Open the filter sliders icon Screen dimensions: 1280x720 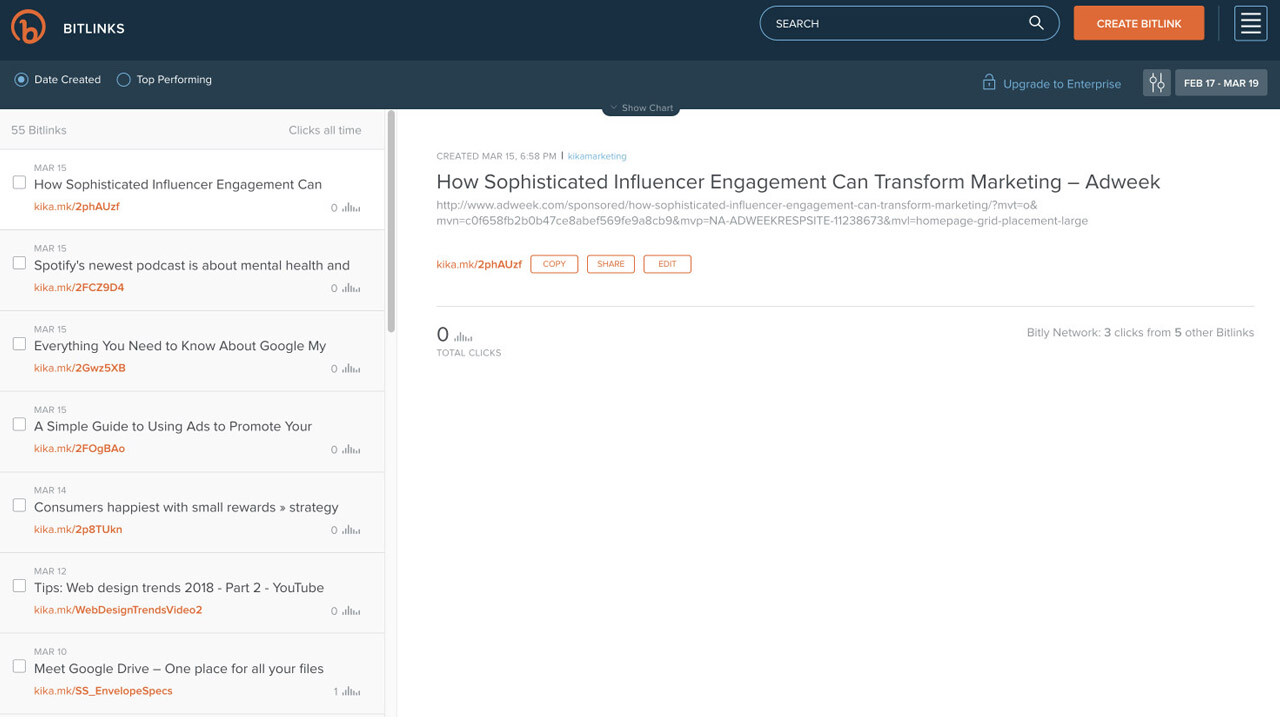(x=1157, y=83)
